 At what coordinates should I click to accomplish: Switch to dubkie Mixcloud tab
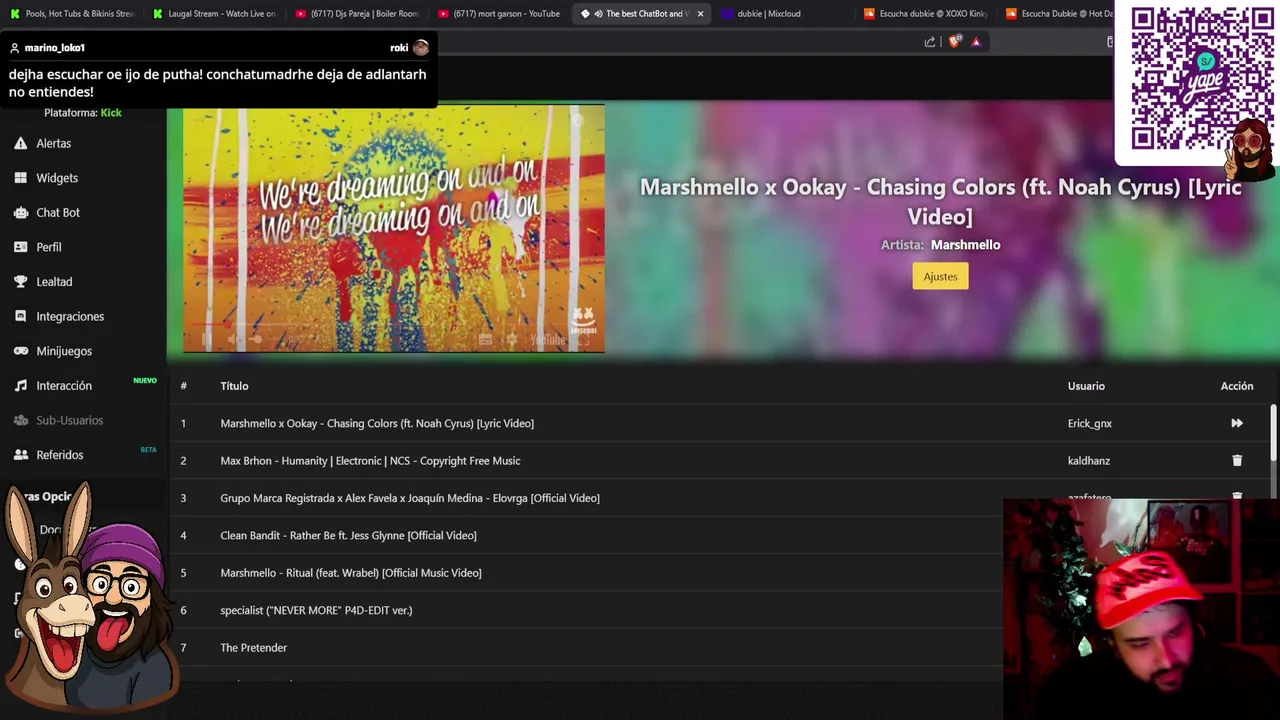[x=784, y=14]
